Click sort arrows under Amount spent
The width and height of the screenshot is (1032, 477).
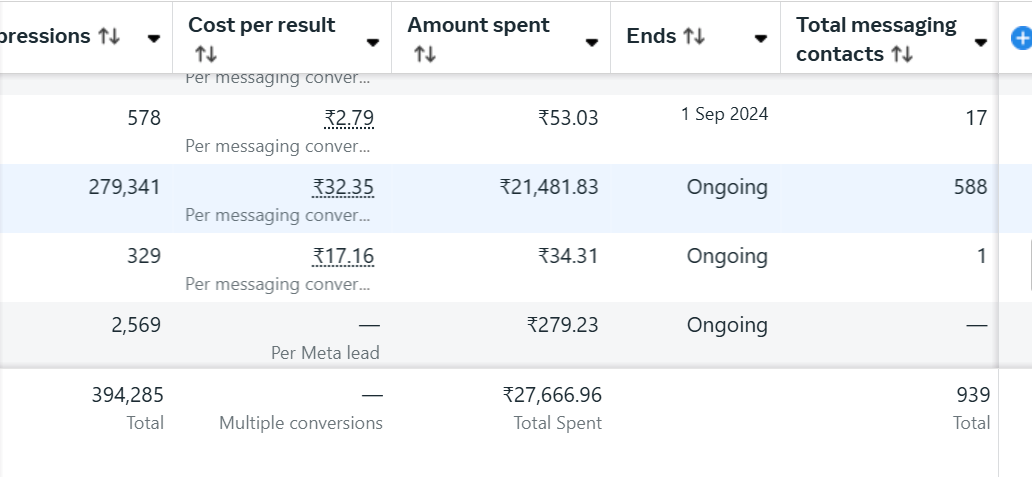pyautogui.click(x=423, y=54)
